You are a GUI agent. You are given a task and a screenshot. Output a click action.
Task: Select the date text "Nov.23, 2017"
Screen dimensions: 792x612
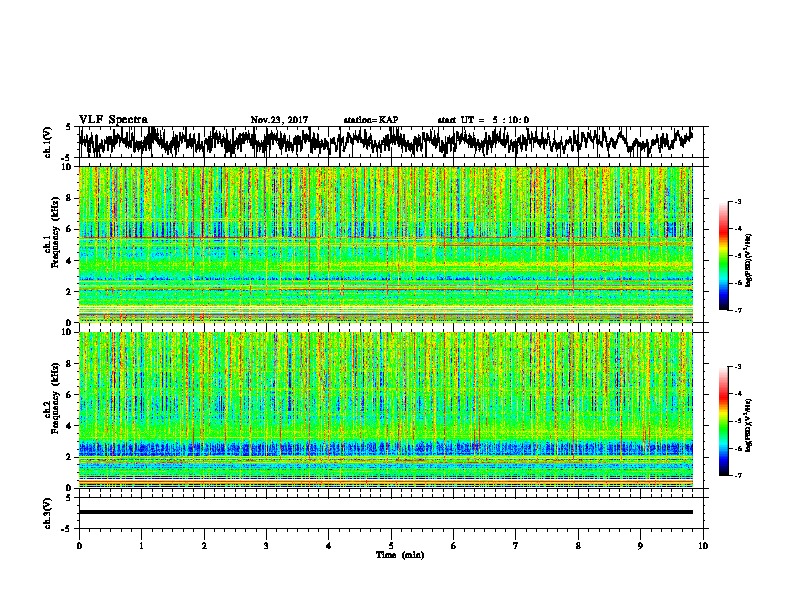[x=279, y=120]
